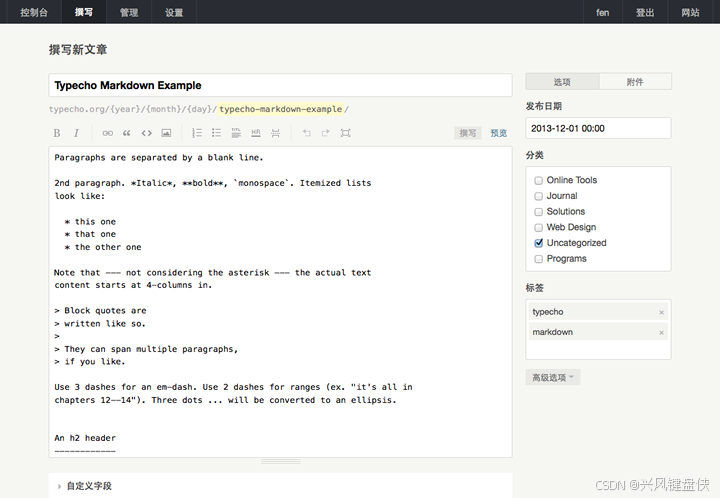Check the Online Tools category
The width and height of the screenshot is (720, 498).
point(539,180)
